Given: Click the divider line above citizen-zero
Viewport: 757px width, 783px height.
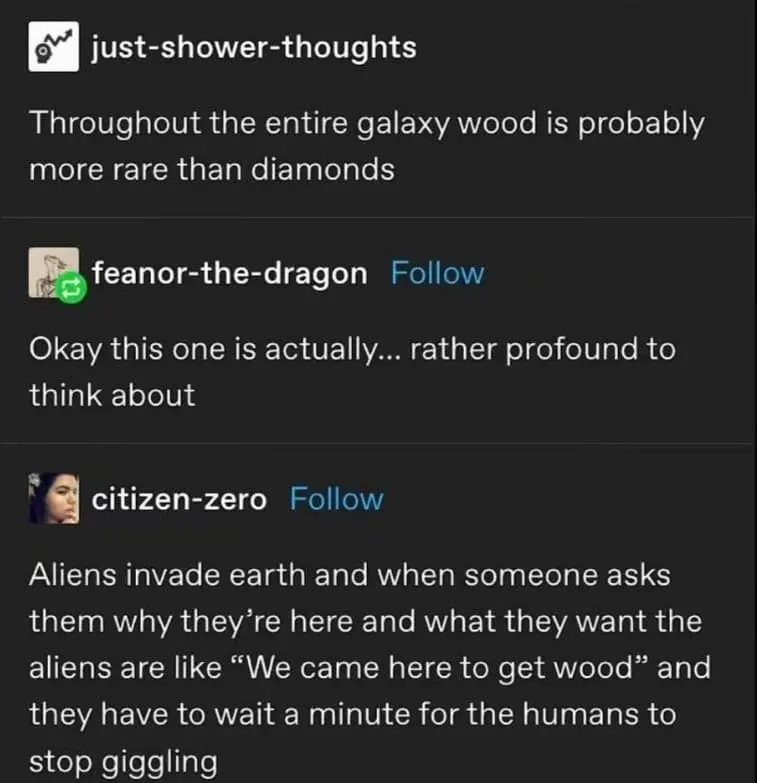Looking at the screenshot, I should pyautogui.click(x=377, y=443).
